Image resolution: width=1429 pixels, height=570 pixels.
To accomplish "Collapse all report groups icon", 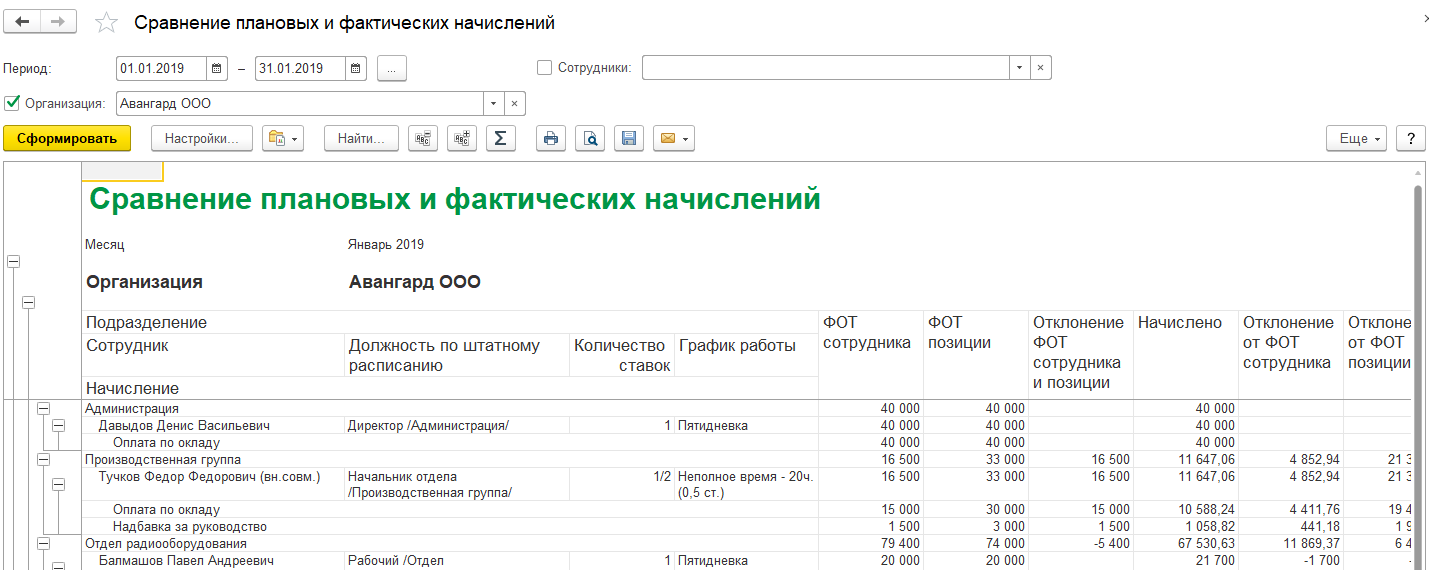I will (424, 139).
